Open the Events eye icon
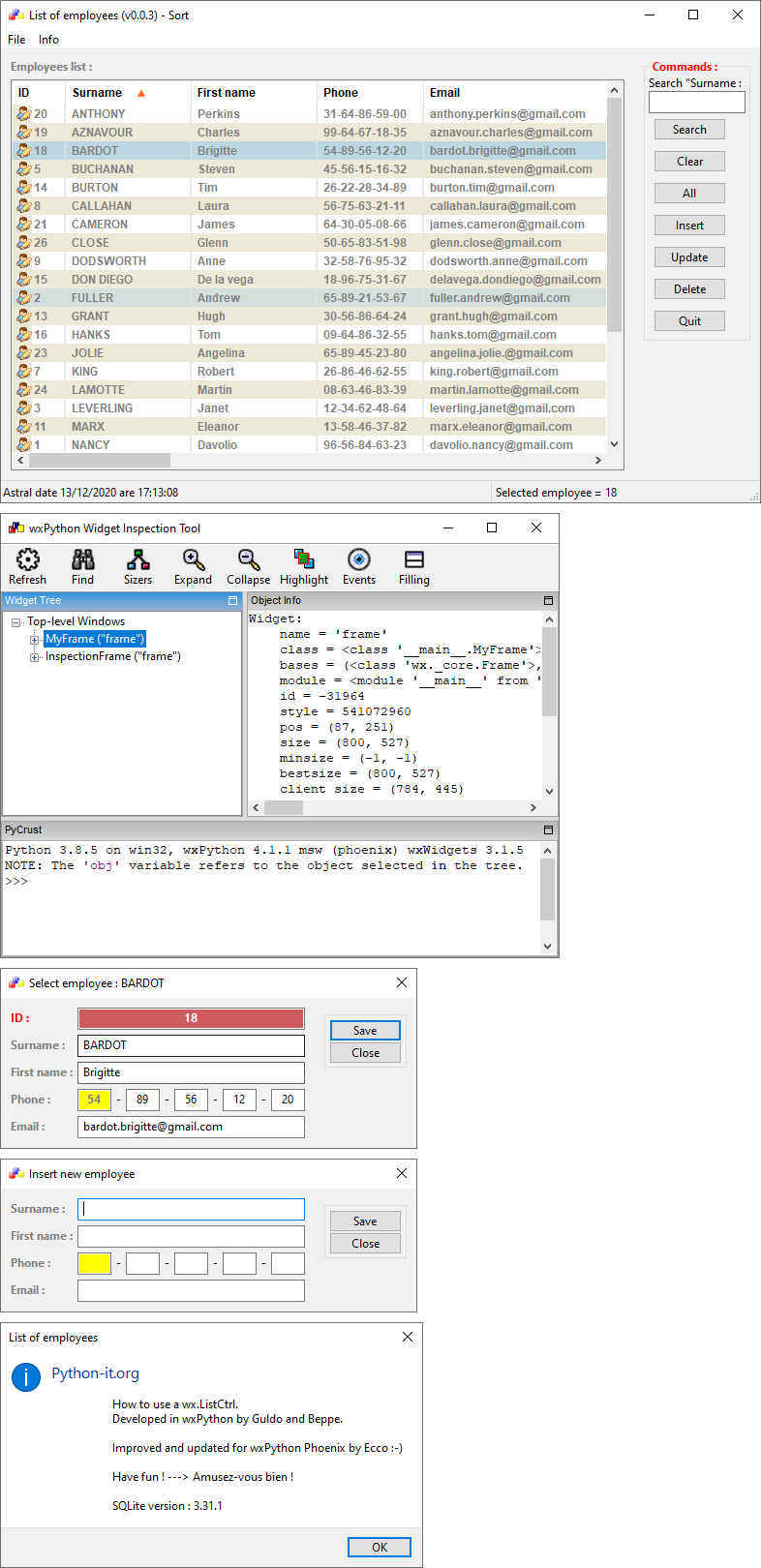The width and height of the screenshot is (761, 1568). 359,560
